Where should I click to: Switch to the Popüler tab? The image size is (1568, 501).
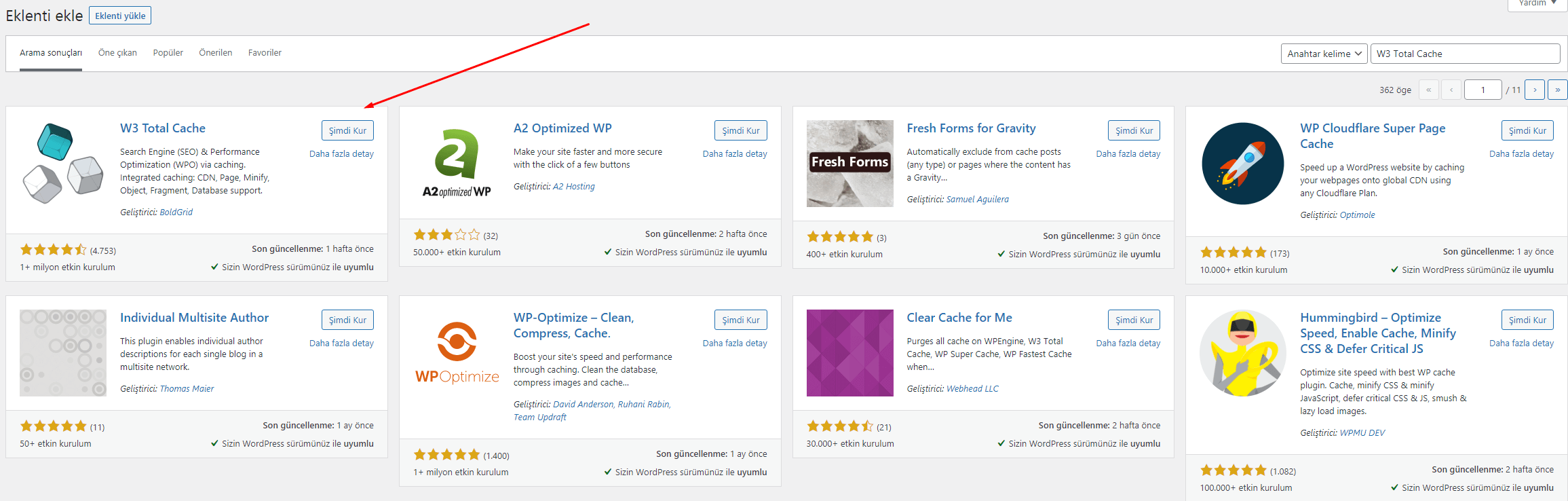[168, 53]
